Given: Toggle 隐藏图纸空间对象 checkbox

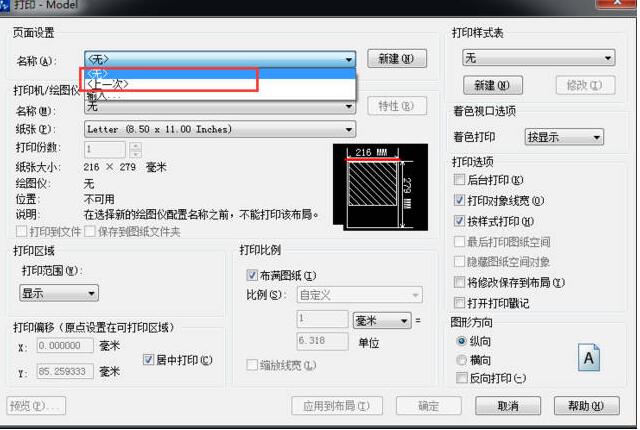Looking at the screenshot, I should 460,262.
